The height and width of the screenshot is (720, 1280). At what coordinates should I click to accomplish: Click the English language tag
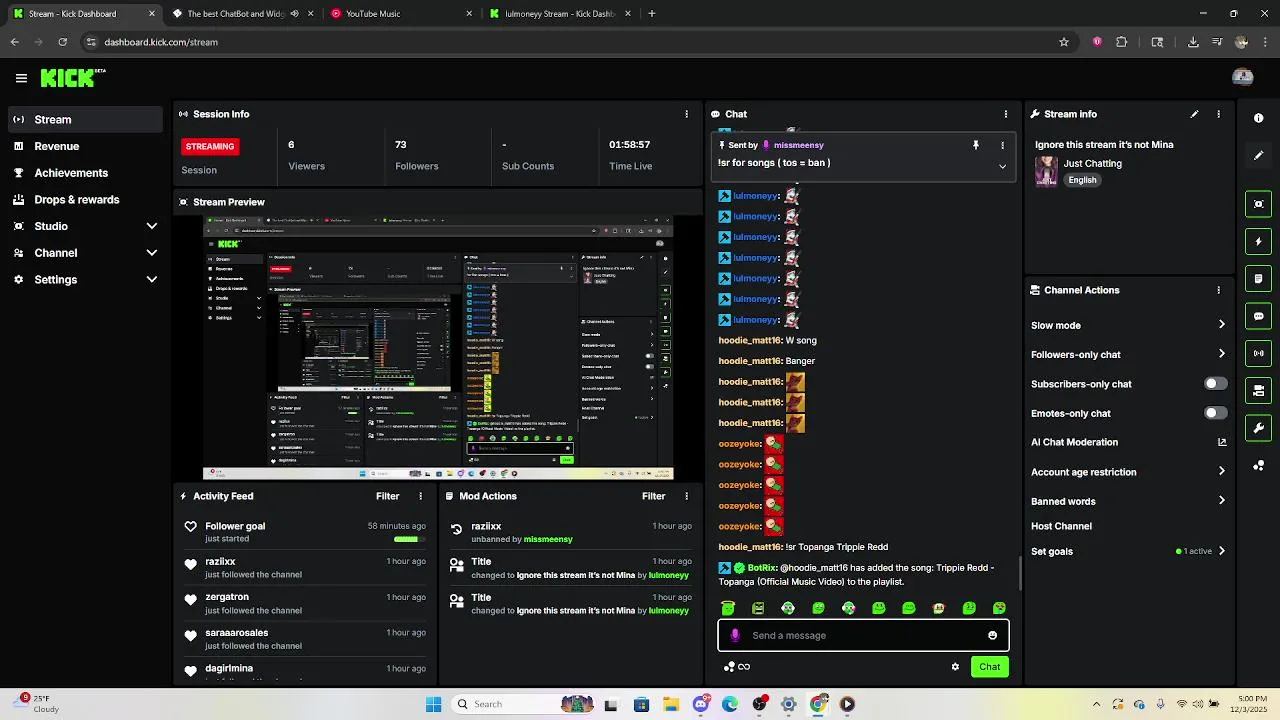1082,180
